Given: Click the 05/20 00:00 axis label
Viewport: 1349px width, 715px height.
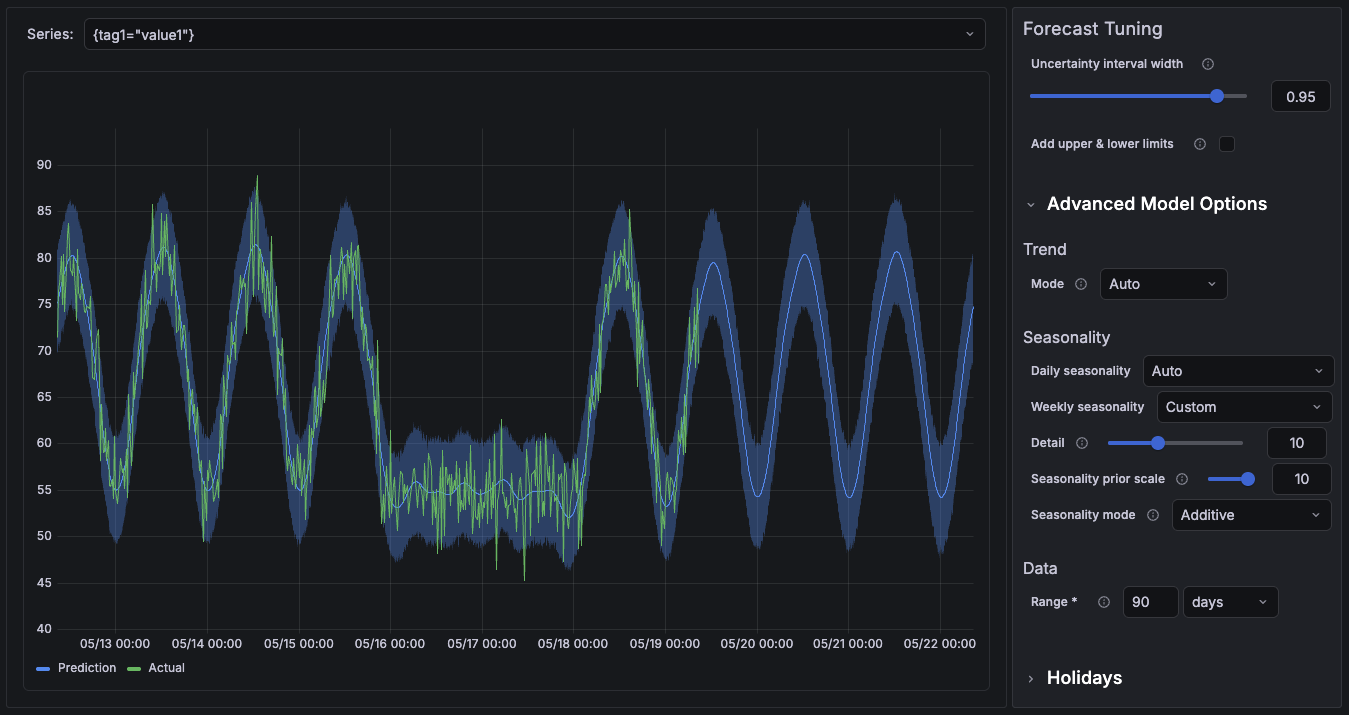Looking at the screenshot, I should 758,644.
